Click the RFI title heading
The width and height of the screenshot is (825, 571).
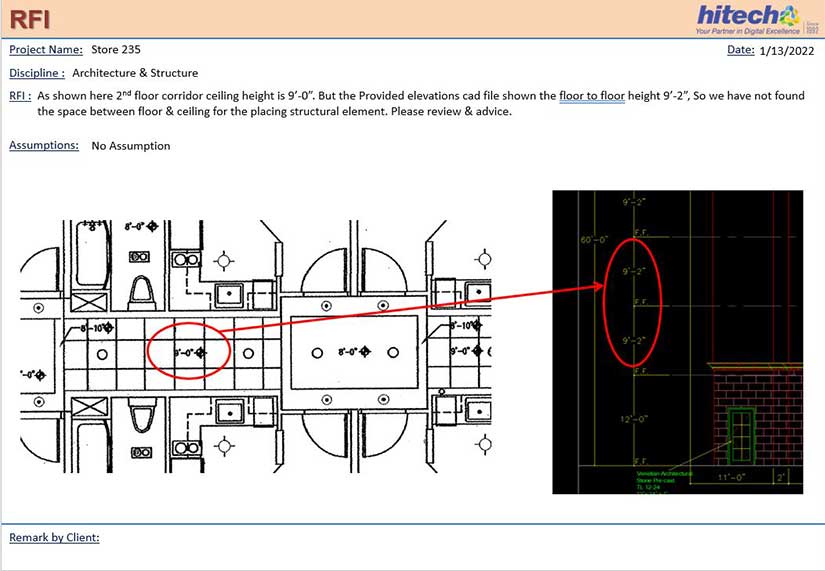coord(30,20)
